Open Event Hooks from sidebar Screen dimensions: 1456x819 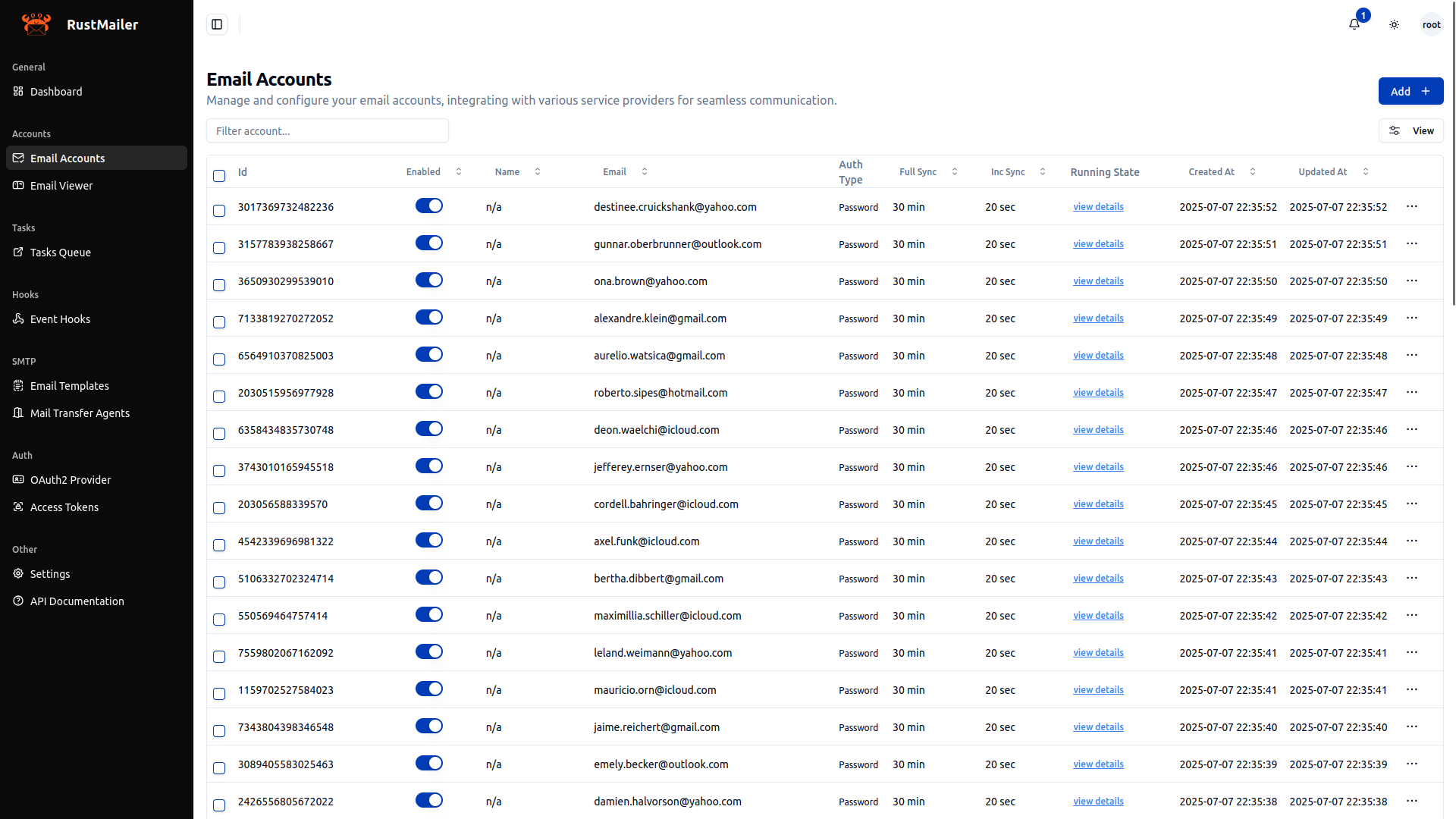[60, 319]
